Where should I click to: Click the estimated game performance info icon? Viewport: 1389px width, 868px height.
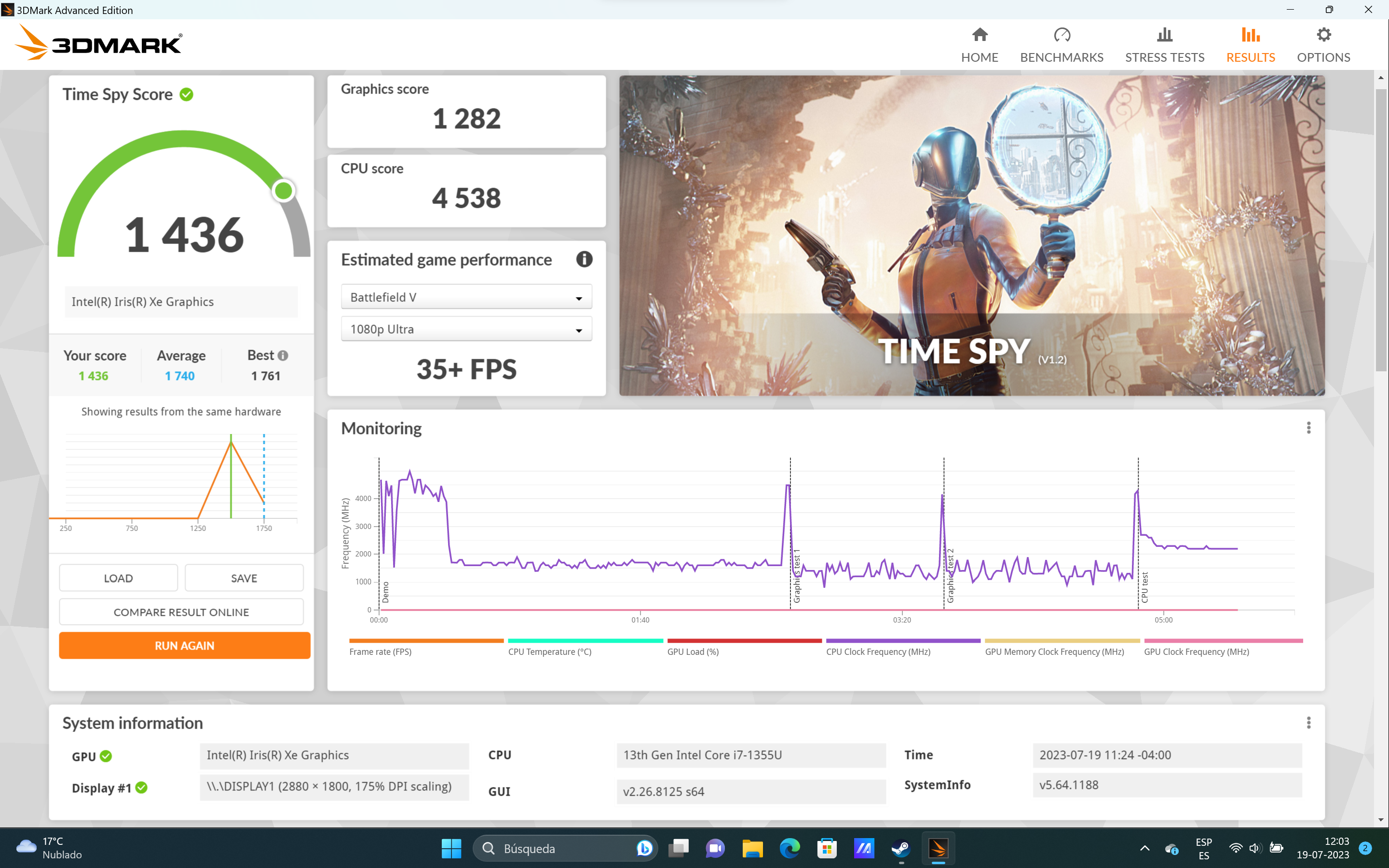pyautogui.click(x=584, y=259)
